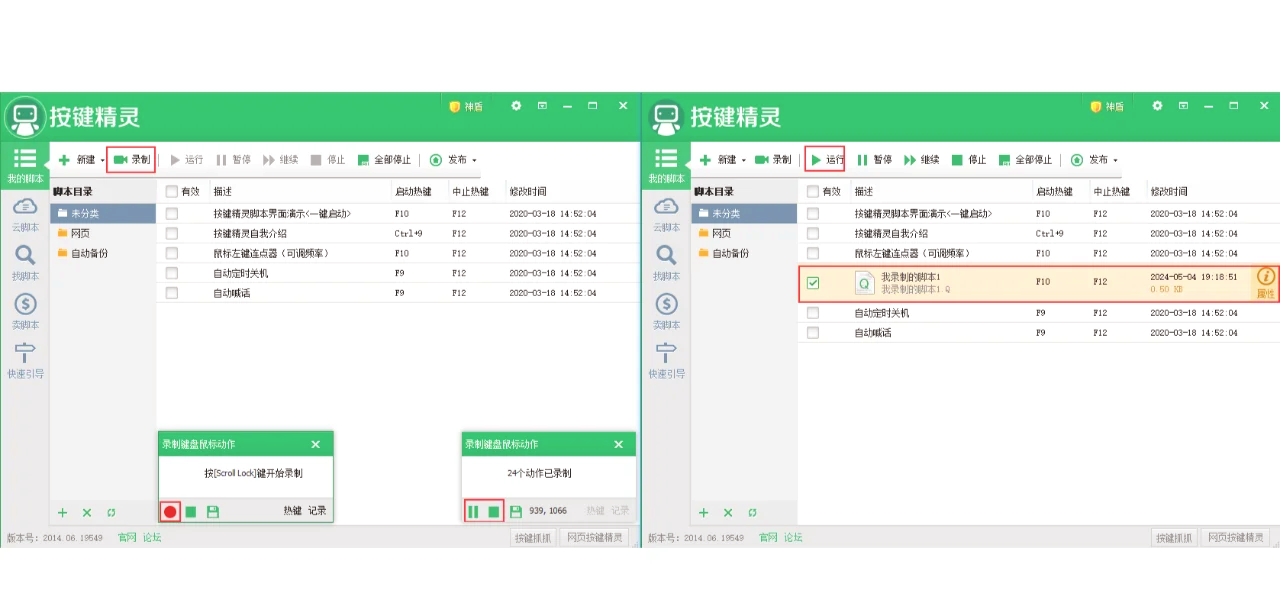Viewport: 1280px width, 609px height.
Task: Toggle 有效 header checkbox in left window
Action: coord(172,191)
